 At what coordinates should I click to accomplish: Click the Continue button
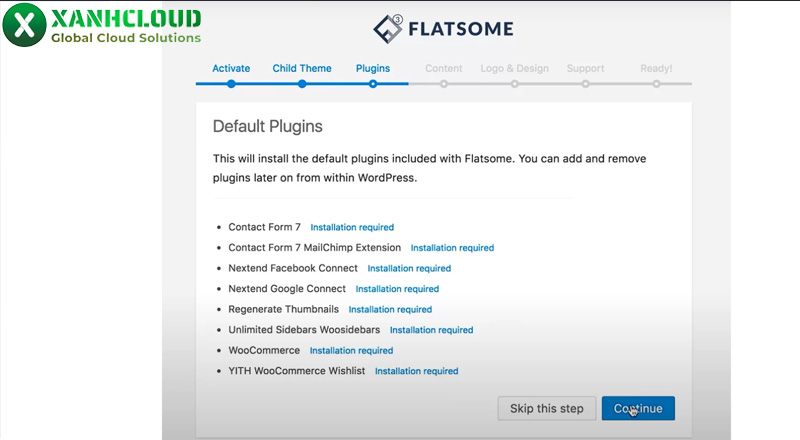638,408
